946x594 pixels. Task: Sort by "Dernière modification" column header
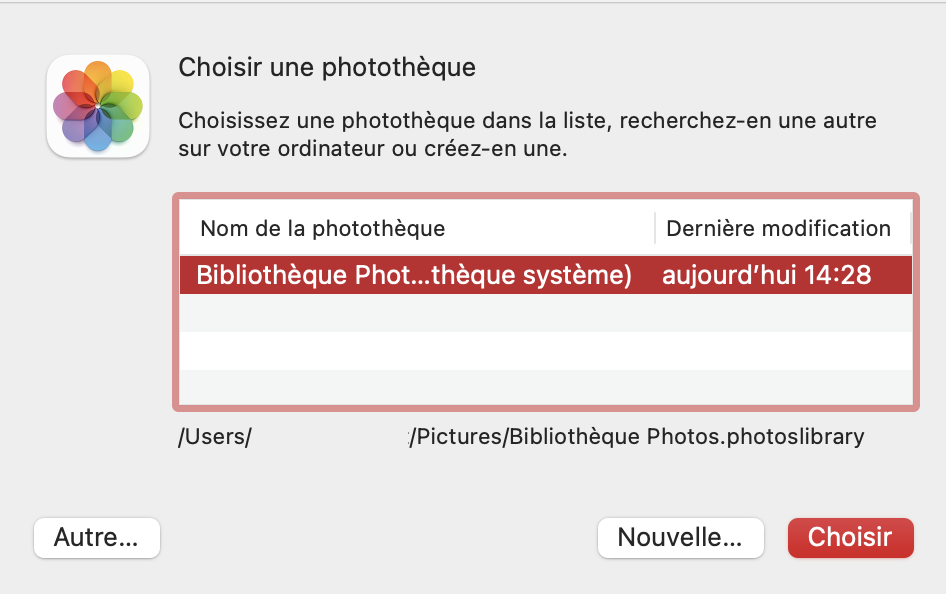tap(778, 228)
